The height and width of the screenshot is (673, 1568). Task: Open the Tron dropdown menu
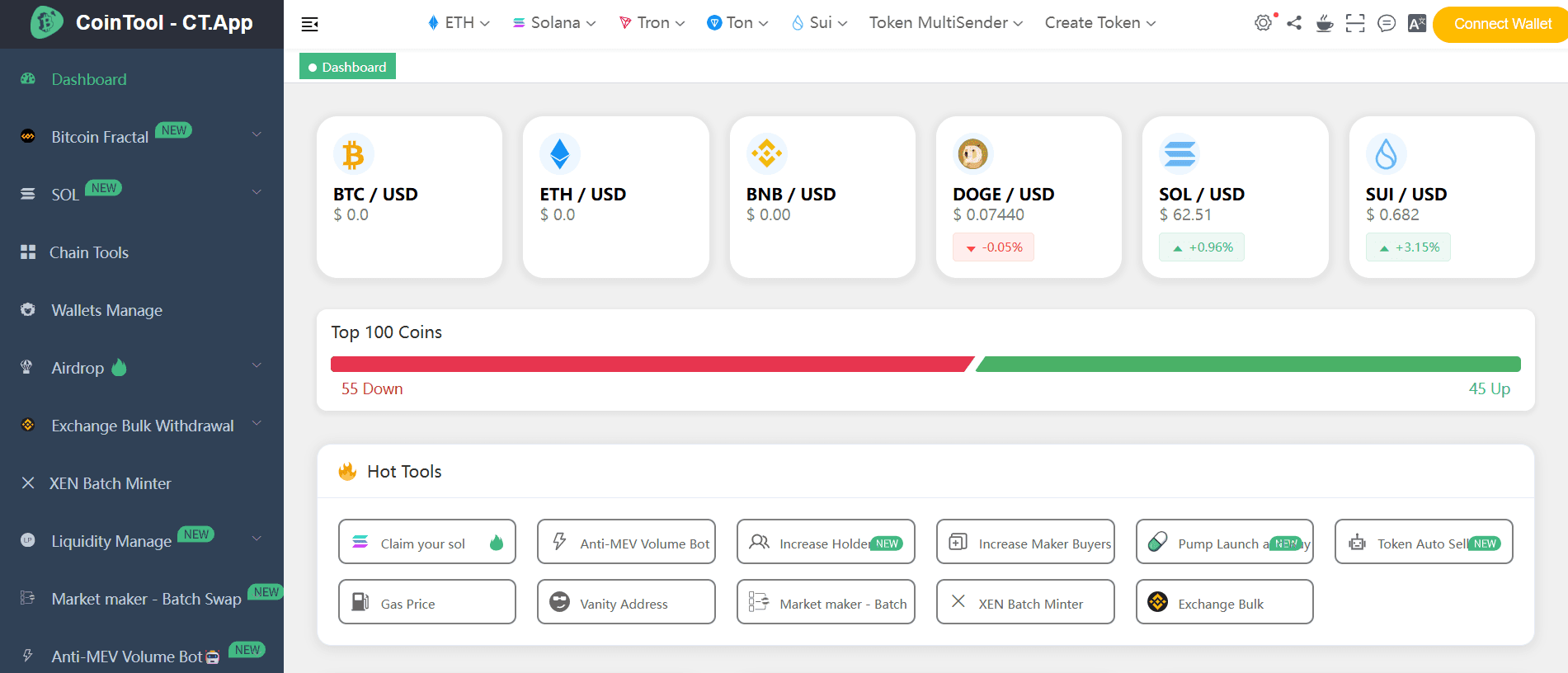click(x=652, y=23)
